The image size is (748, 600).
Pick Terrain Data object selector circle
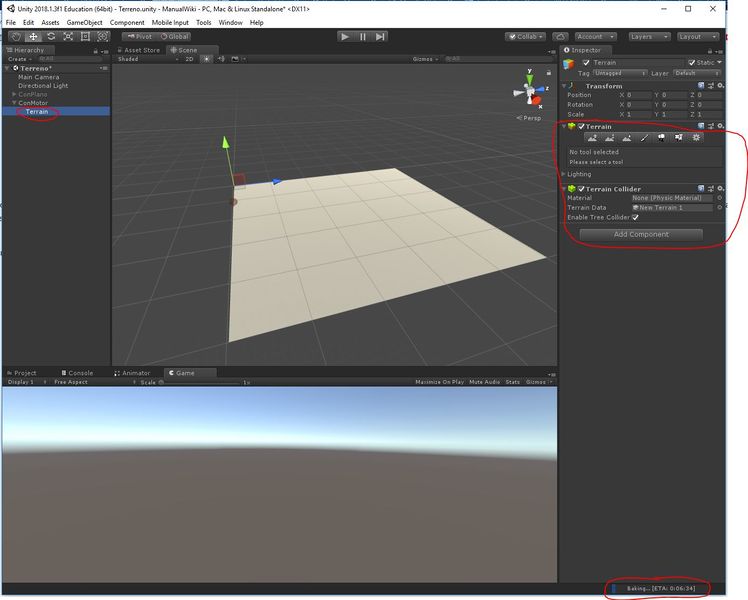coord(719,207)
